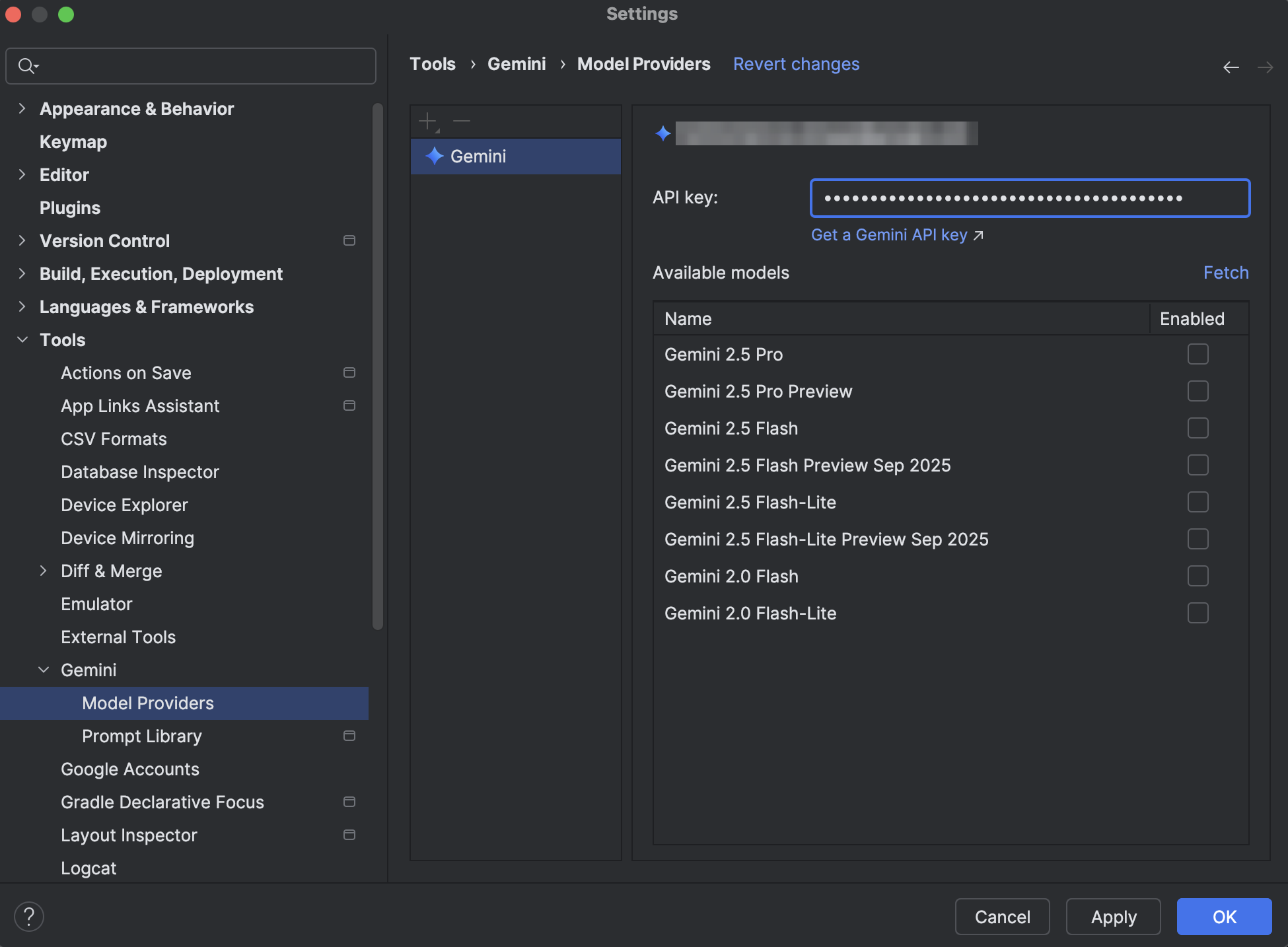Select Prompt Library in sidebar
Screen dimensions: 1288x947
click(x=141, y=736)
